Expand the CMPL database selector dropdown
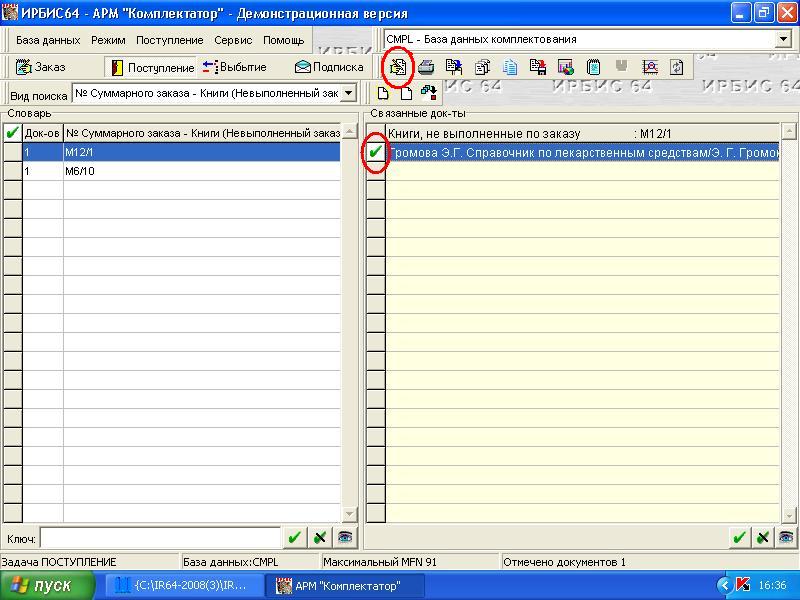Viewport: 800px width, 600px height. pos(783,39)
